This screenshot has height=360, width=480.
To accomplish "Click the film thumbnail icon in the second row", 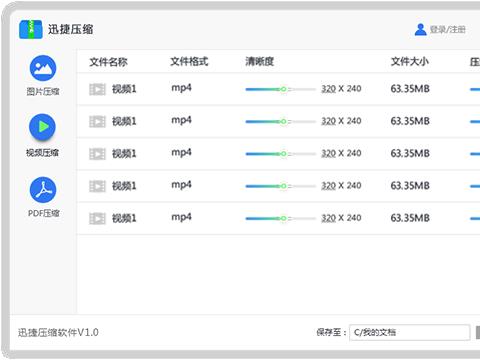I will point(97,122).
